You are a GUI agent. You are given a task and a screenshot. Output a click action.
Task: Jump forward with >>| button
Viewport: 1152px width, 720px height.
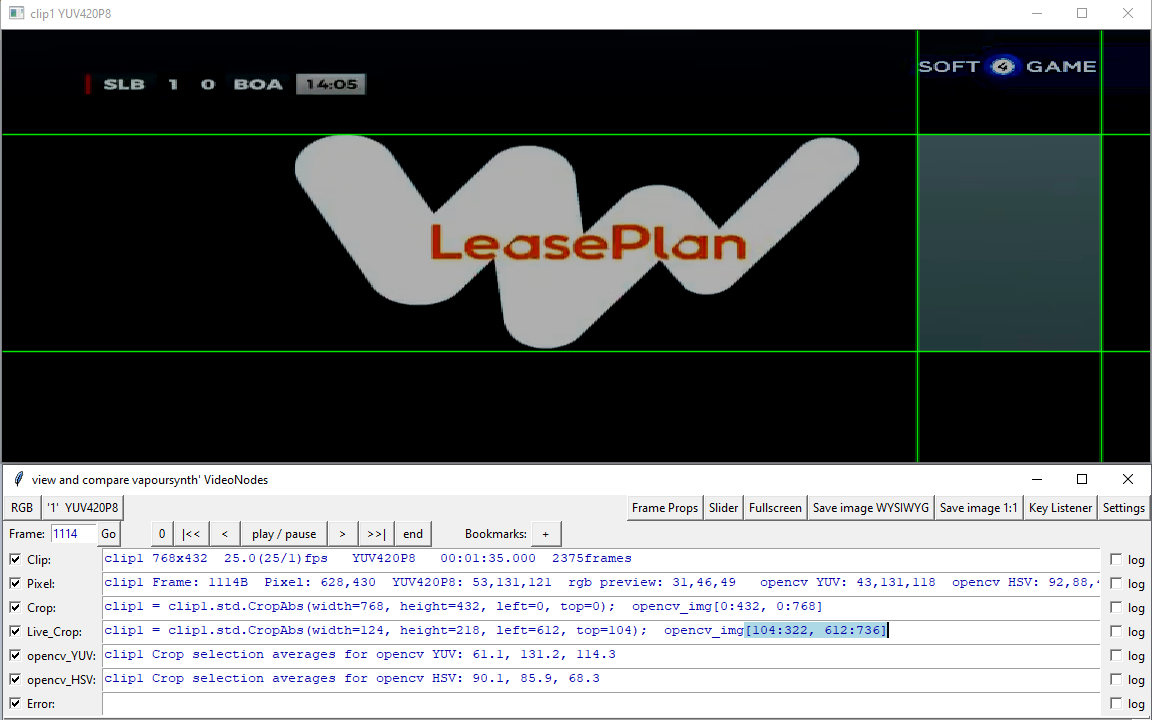click(x=375, y=534)
